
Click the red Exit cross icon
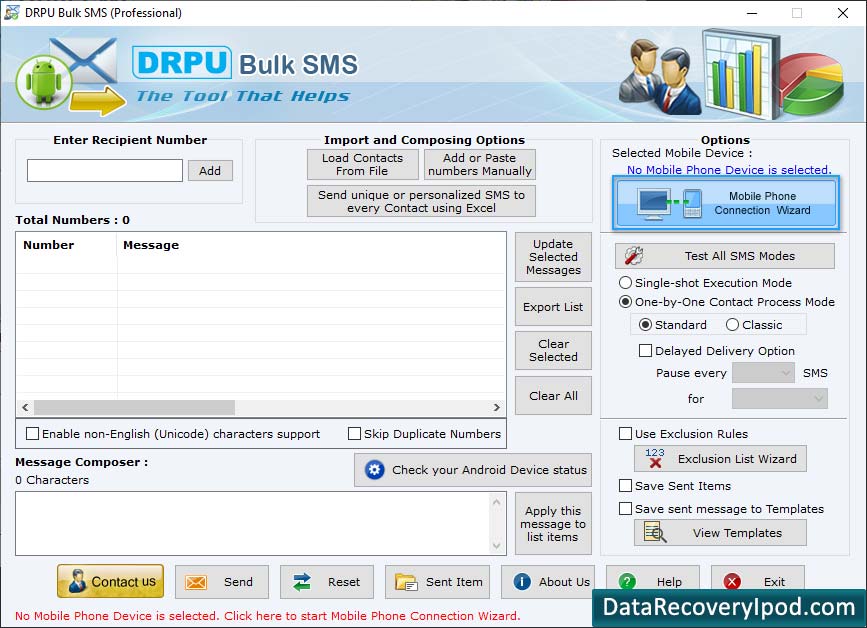[732, 582]
